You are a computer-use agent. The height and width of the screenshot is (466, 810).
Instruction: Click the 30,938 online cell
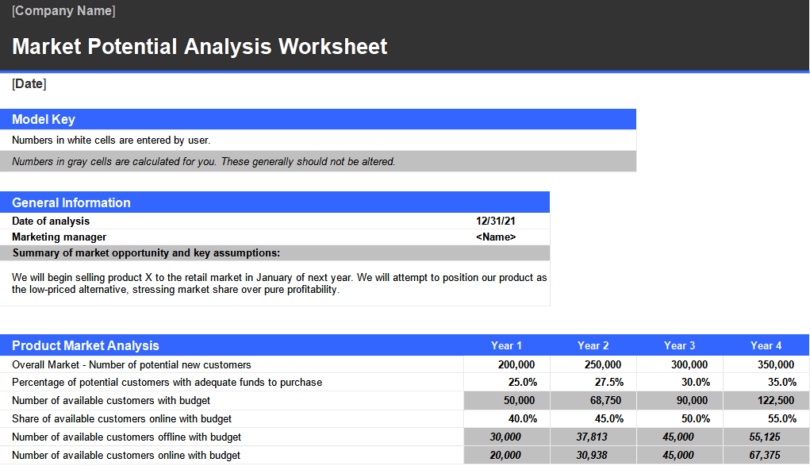coord(594,455)
